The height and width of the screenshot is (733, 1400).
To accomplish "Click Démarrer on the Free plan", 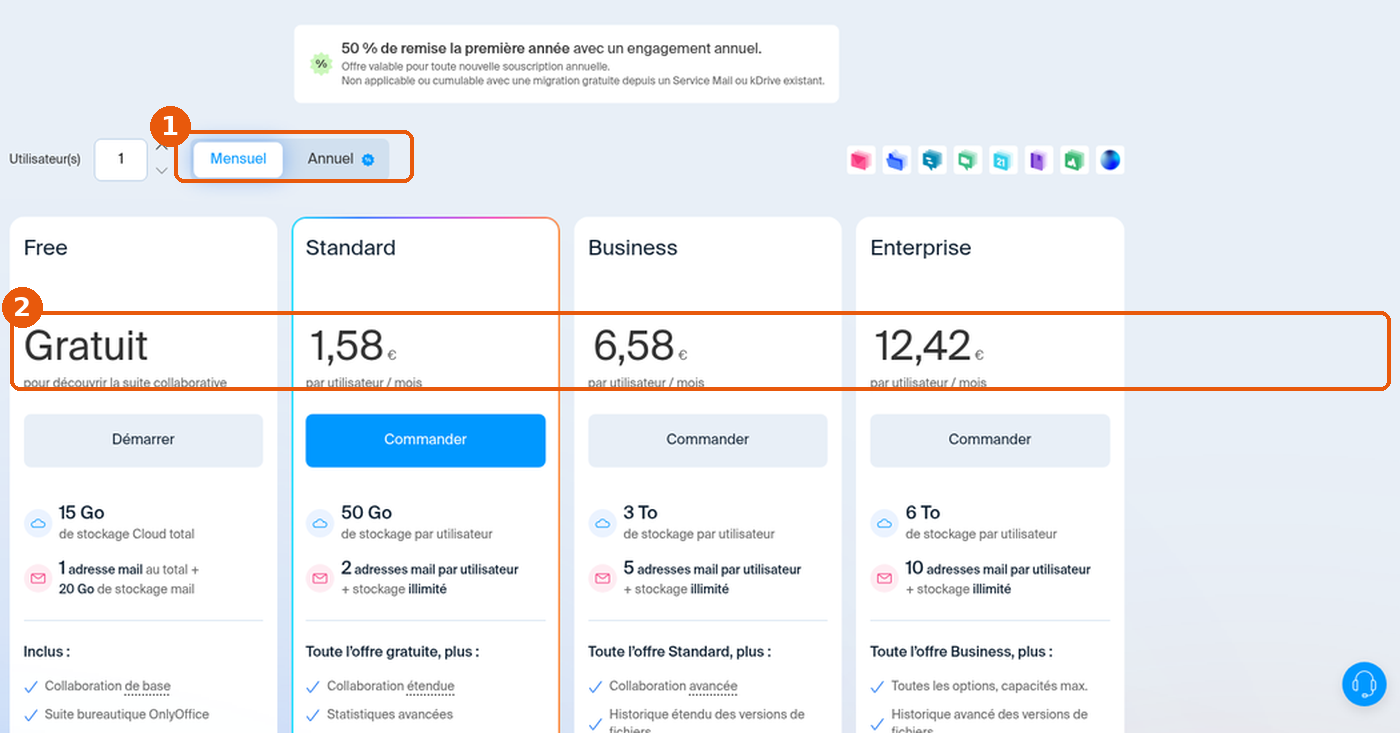I will (143, 440).
